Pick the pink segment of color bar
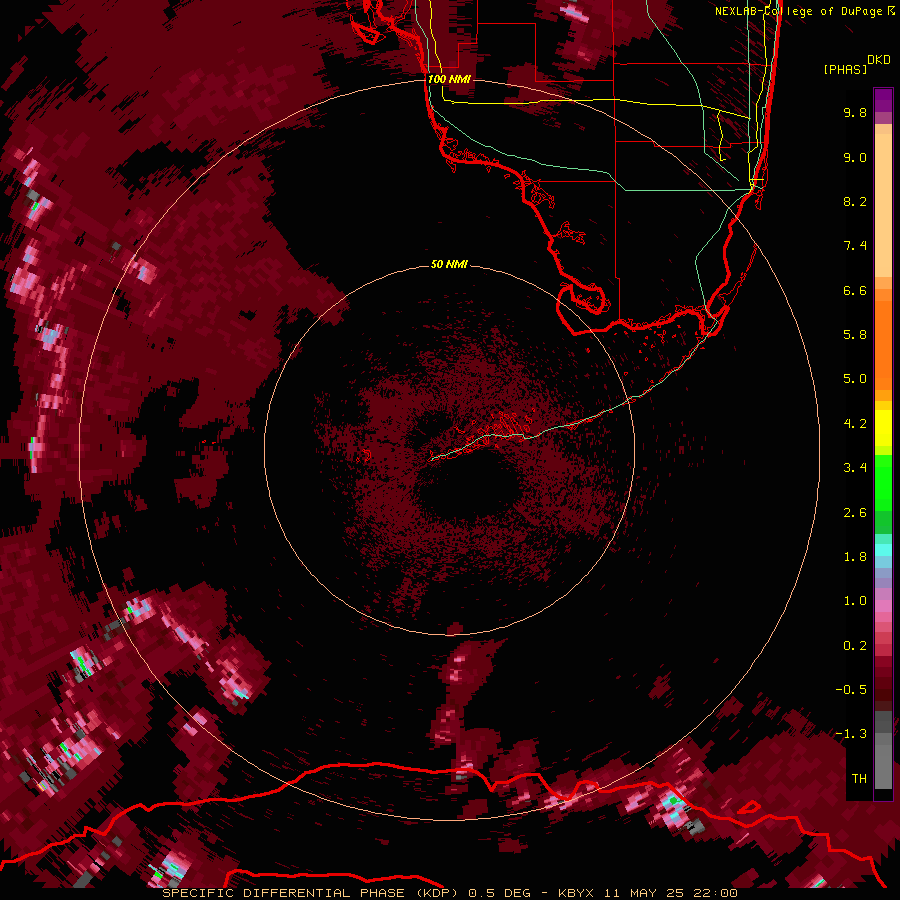 click(883, 606)
